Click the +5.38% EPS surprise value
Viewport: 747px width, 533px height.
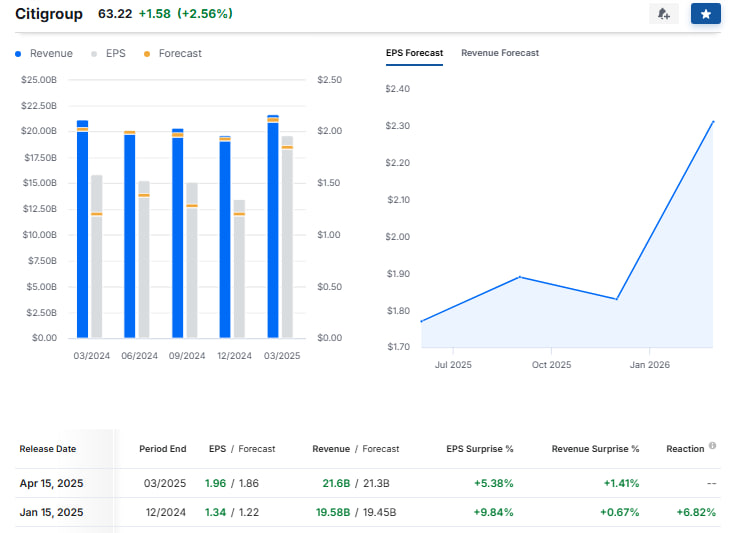click(x=494, y=483)
